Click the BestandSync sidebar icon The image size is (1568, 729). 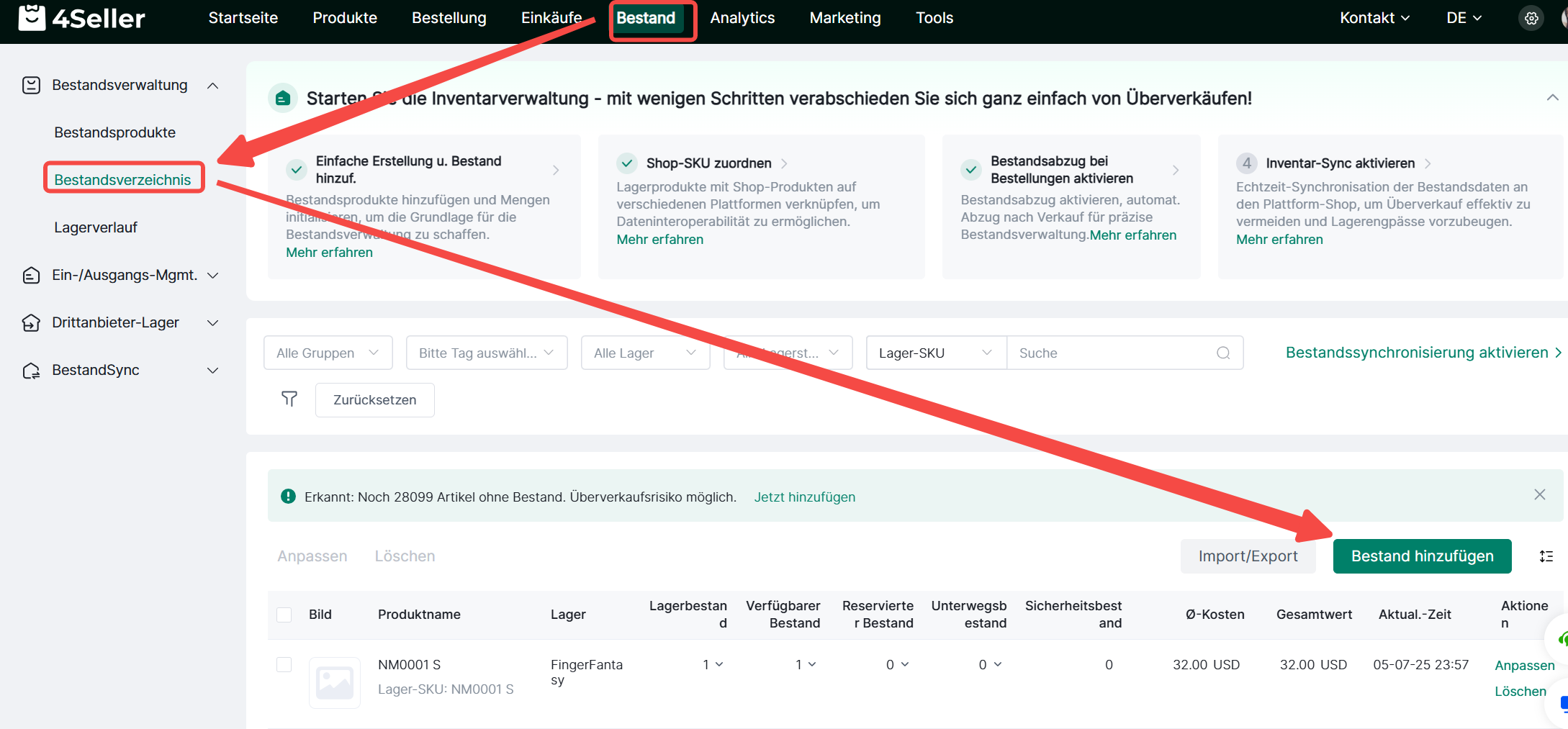(x=31, y=371)
